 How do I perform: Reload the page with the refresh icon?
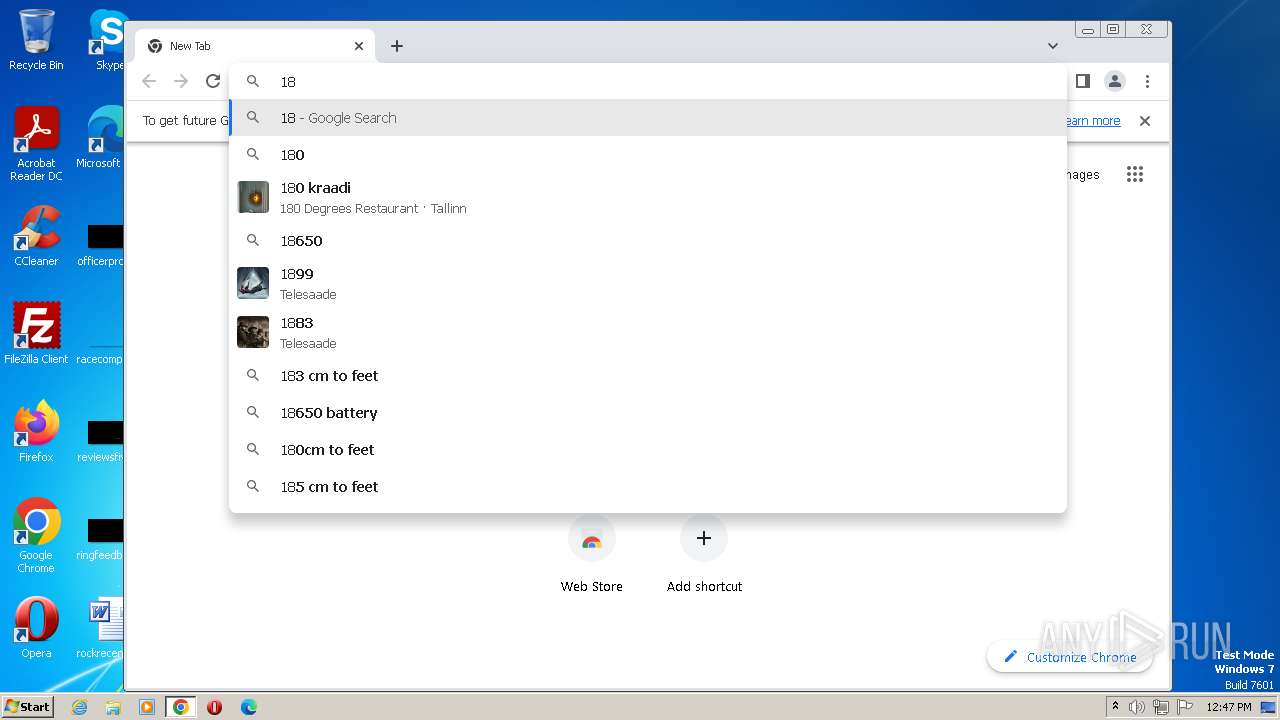[213, 81]
